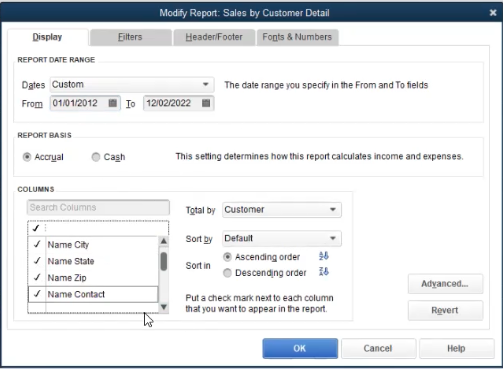The width and height of the screenshot is (503, 369).
Task: Uncheck the Name City column
Action: [x=37, y=244]
